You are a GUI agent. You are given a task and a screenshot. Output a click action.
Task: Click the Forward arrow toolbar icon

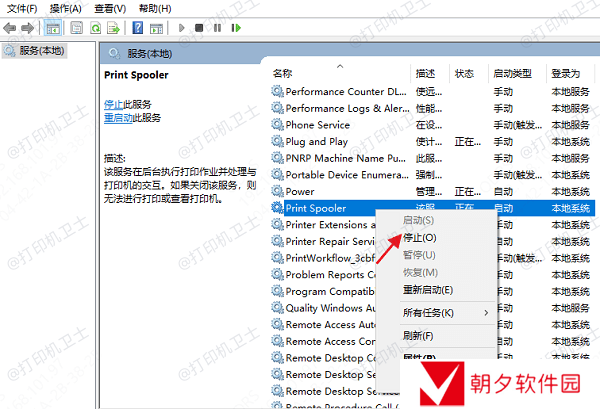tap(28, 28)
